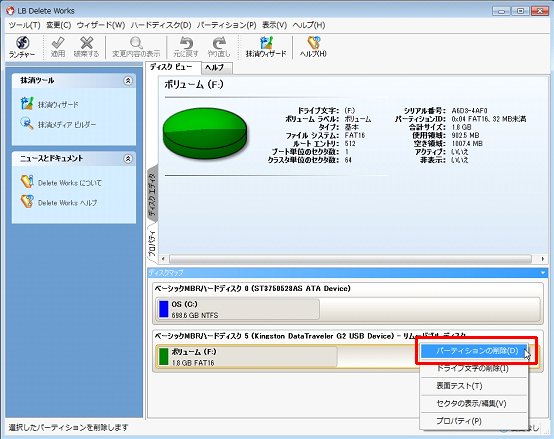554x439 pixels.
Task: Open the Delete Works ヘルプ link
Action: click(x=67, y=203)
